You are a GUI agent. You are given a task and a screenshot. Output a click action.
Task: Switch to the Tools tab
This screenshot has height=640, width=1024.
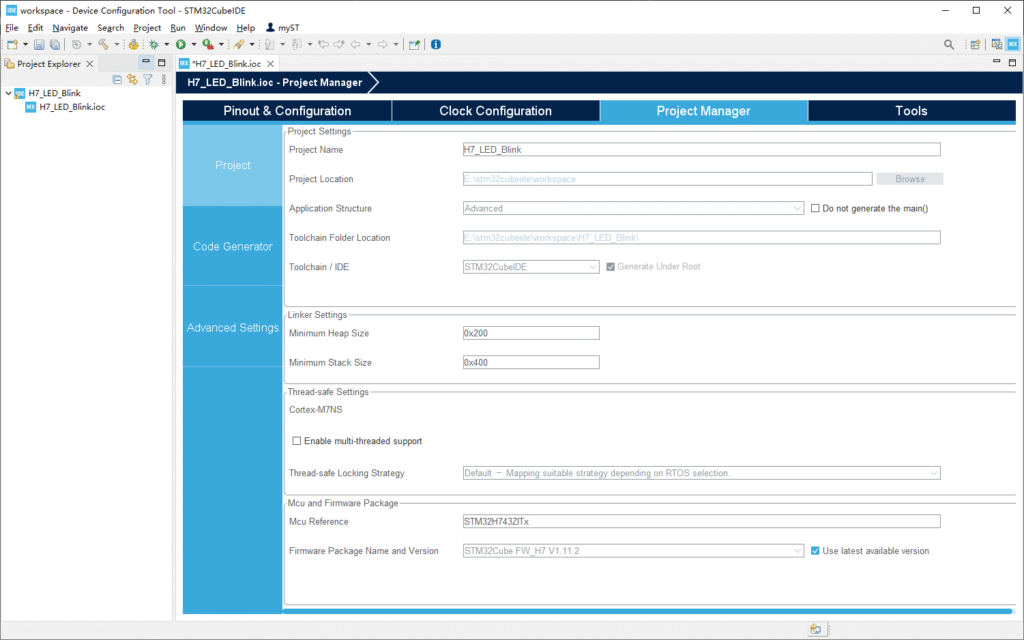click(912, 111)
